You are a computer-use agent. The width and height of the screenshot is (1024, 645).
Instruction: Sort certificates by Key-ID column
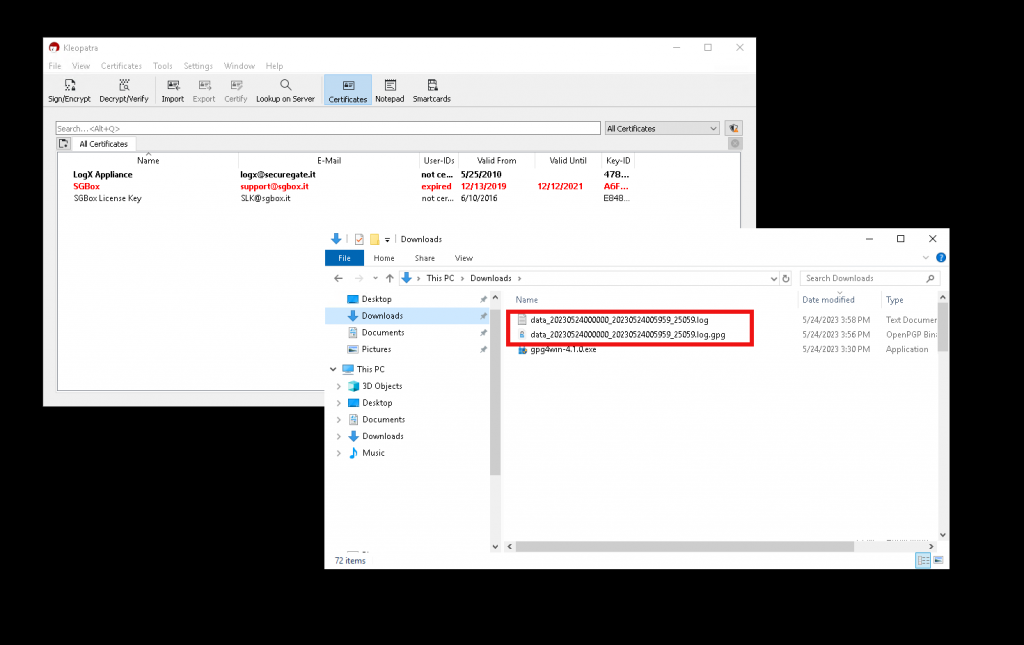tap(618, 161)
